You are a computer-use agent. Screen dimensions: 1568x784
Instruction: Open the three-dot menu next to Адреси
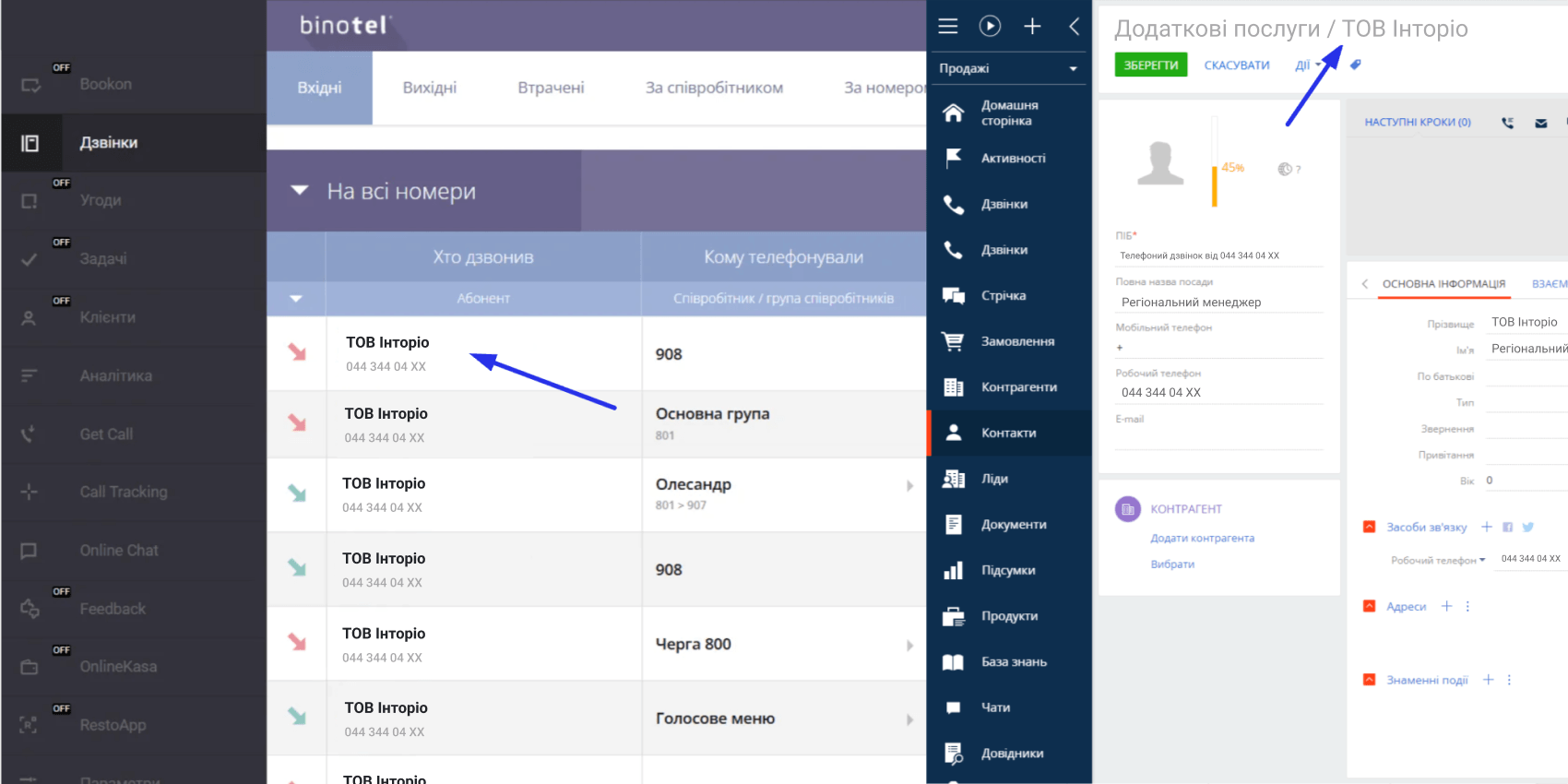(1467, 606)
